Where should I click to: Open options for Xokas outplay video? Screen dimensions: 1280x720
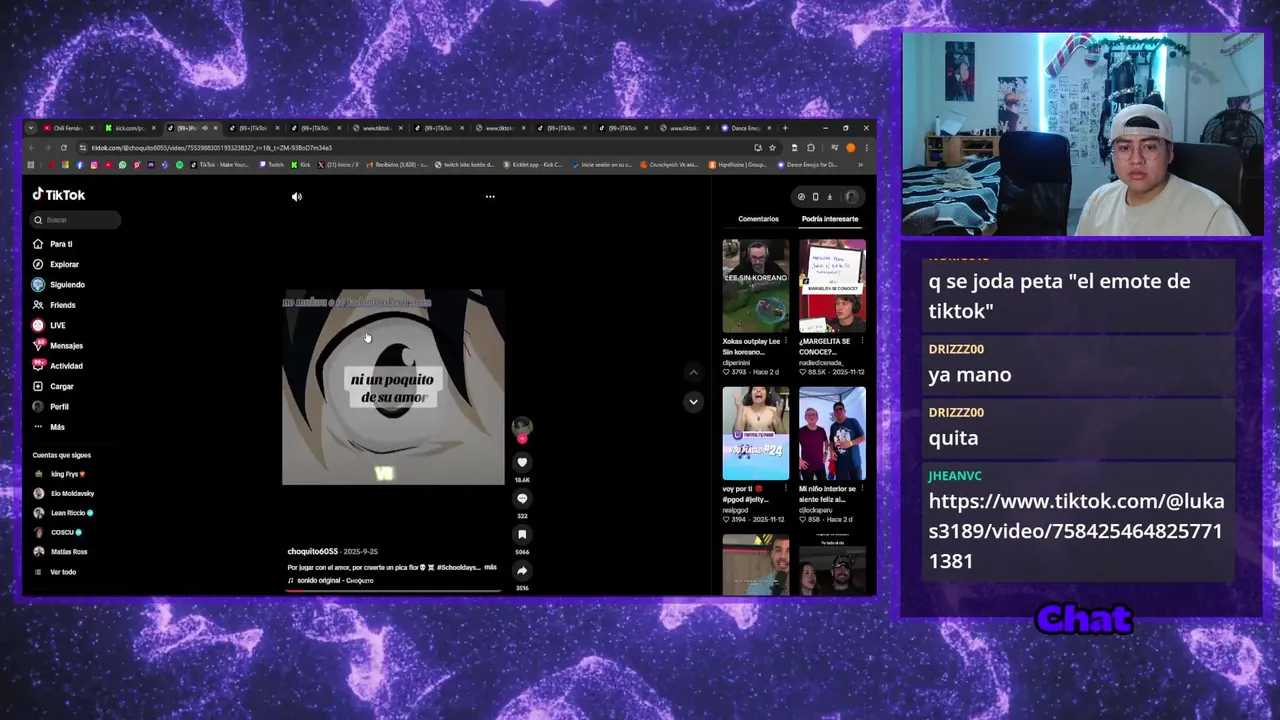pyautogui.click(x=786, y=342)
